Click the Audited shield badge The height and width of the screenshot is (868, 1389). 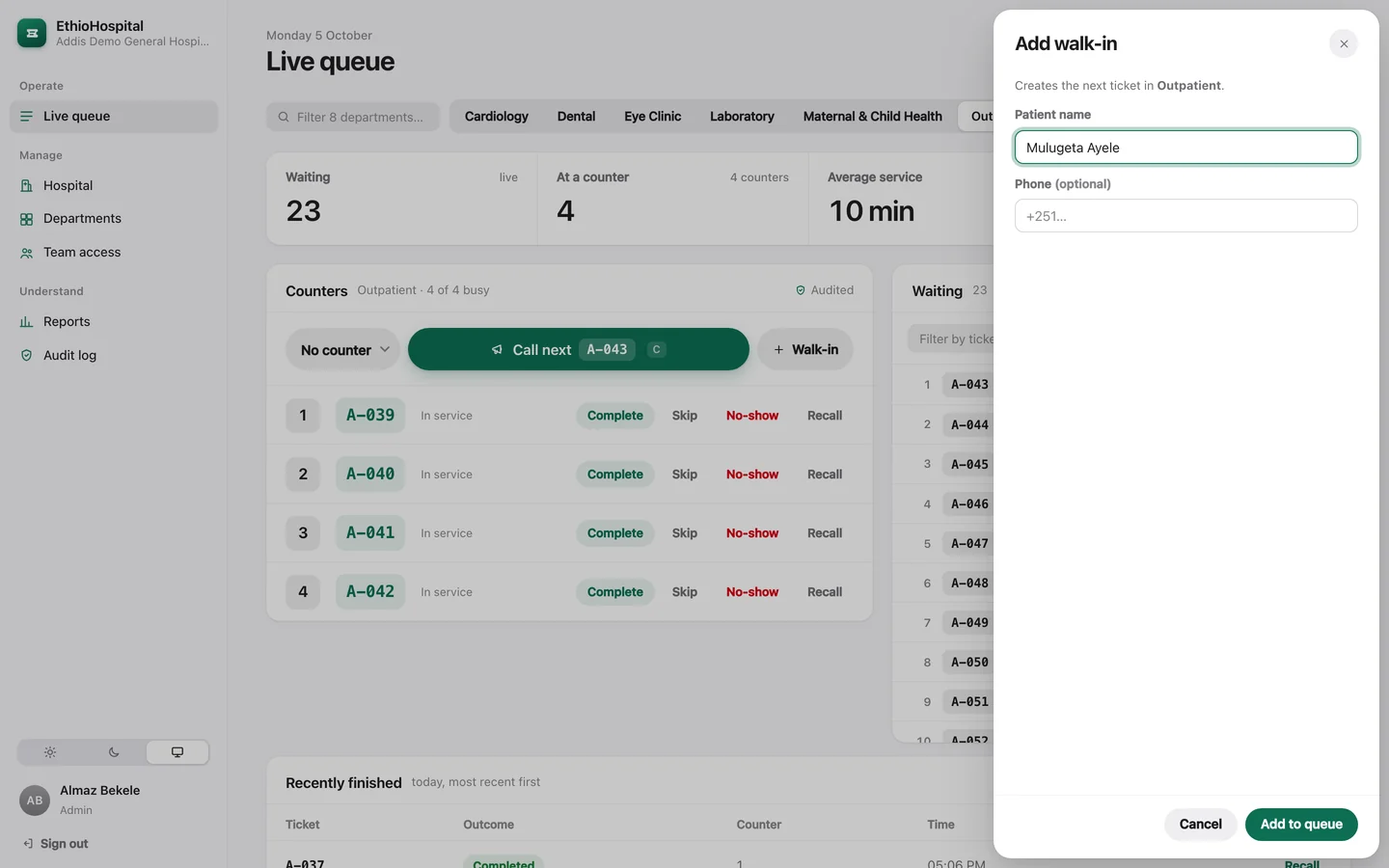pos(825,290)
